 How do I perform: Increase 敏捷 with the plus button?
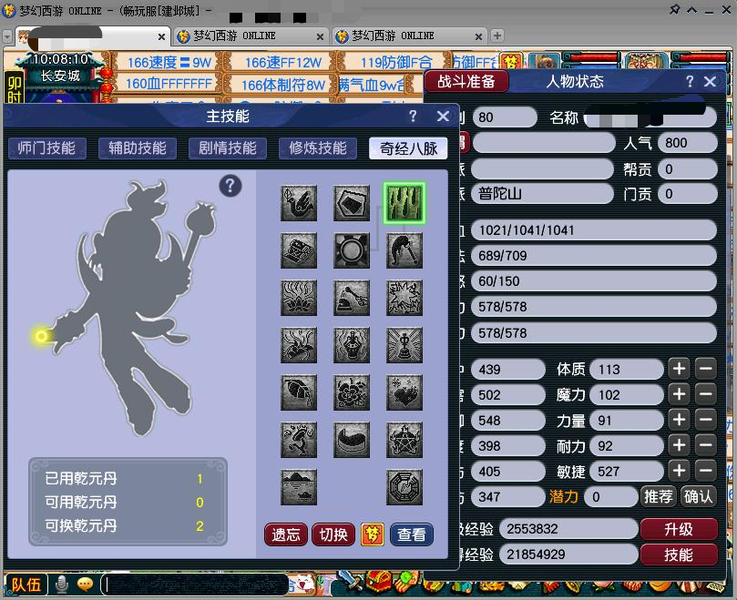[x=679, y=470]
